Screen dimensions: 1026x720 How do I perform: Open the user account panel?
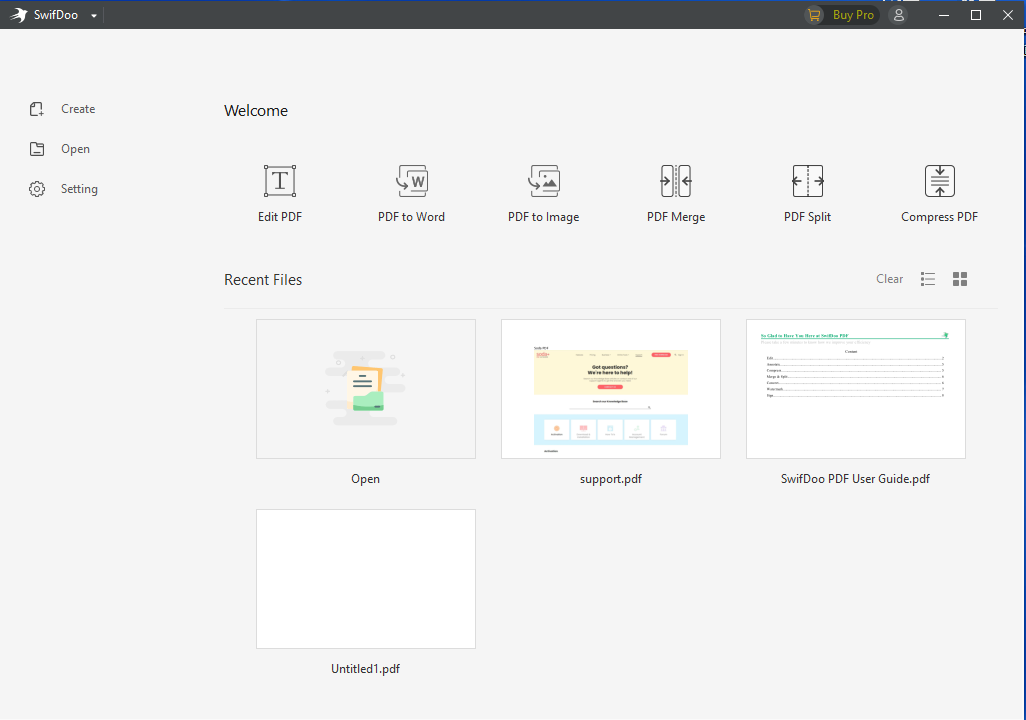click(x=898, y=14)
